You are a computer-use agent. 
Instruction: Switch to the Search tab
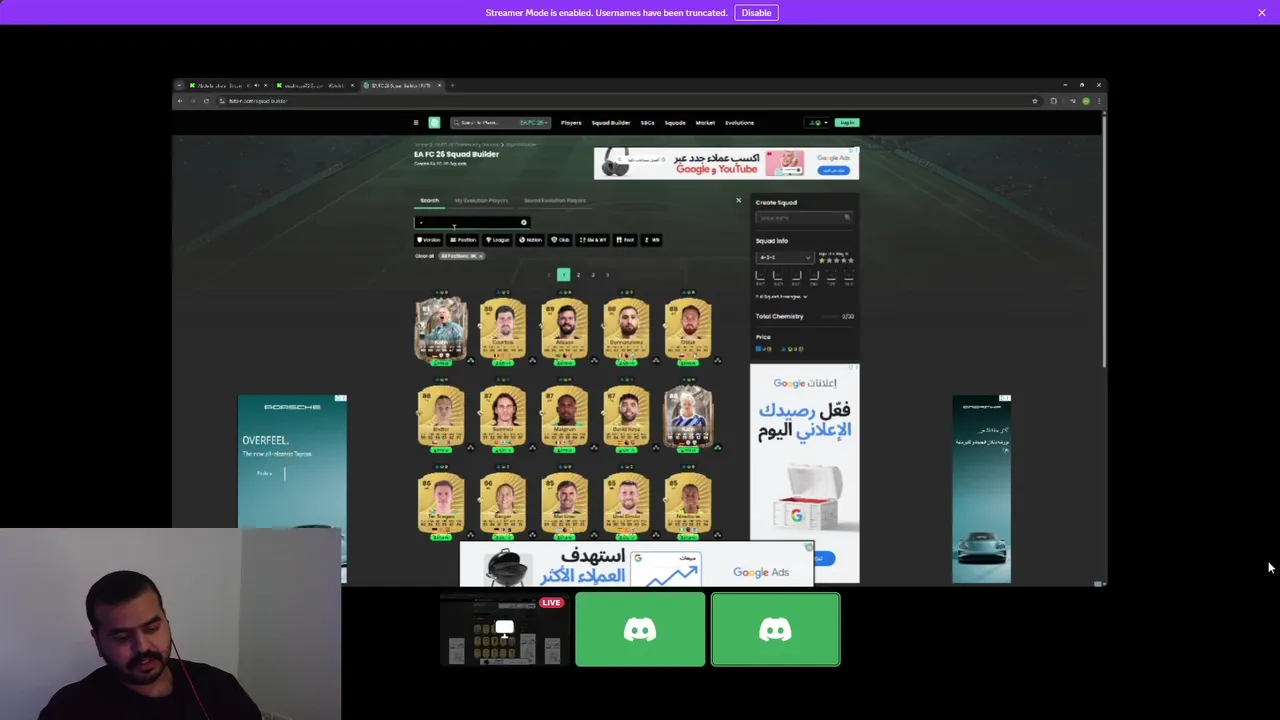pyautogui.click(x=429, y=201)
